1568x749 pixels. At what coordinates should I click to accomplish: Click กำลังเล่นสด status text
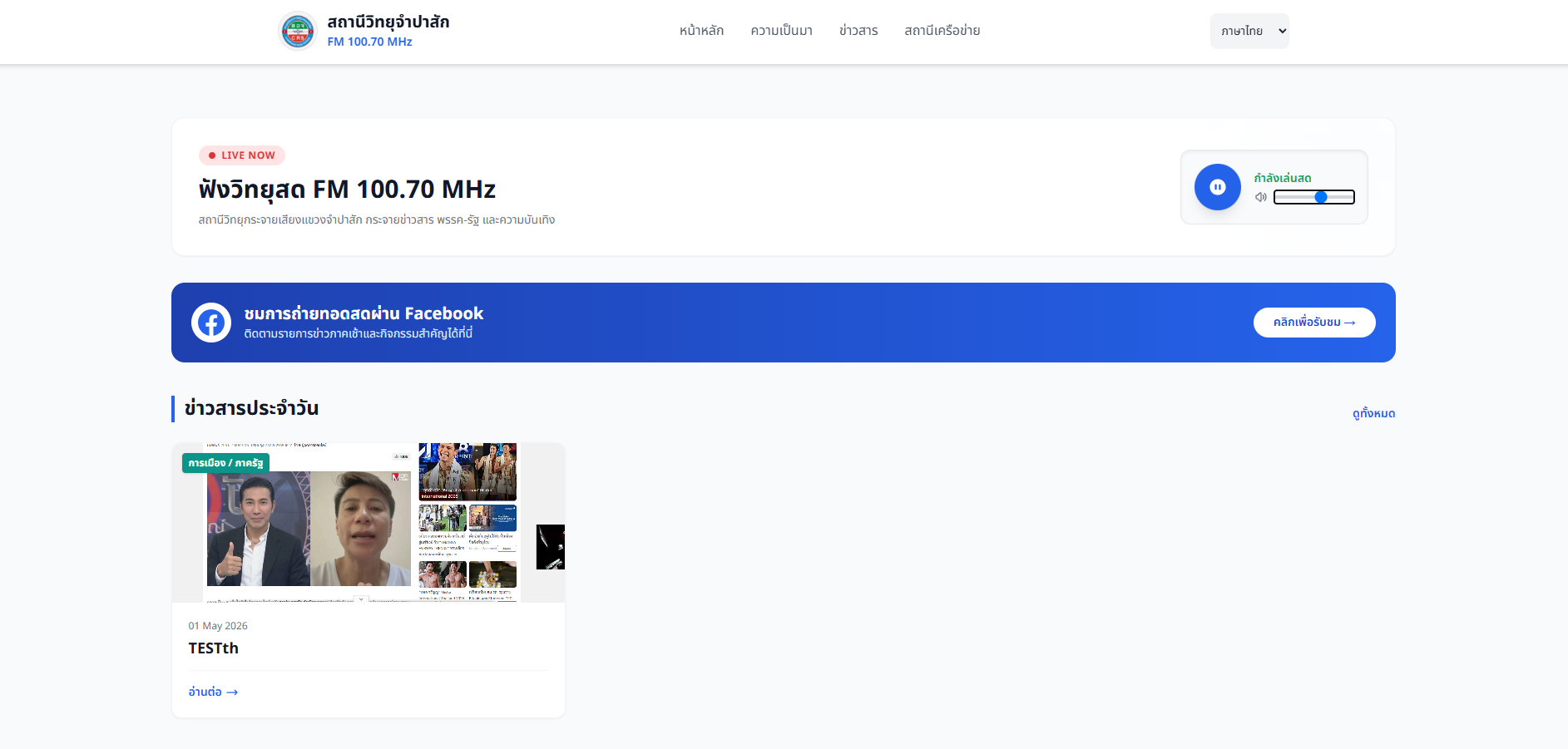point(1283,178)
